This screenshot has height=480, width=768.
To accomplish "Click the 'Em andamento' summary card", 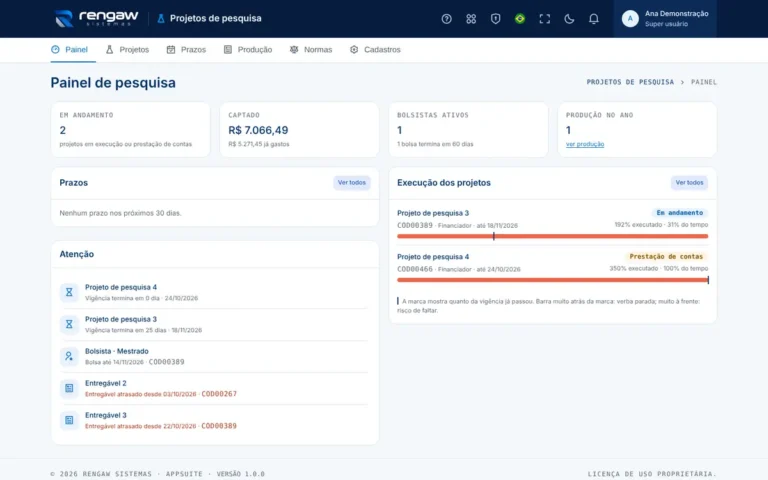I will coord(130,130).
